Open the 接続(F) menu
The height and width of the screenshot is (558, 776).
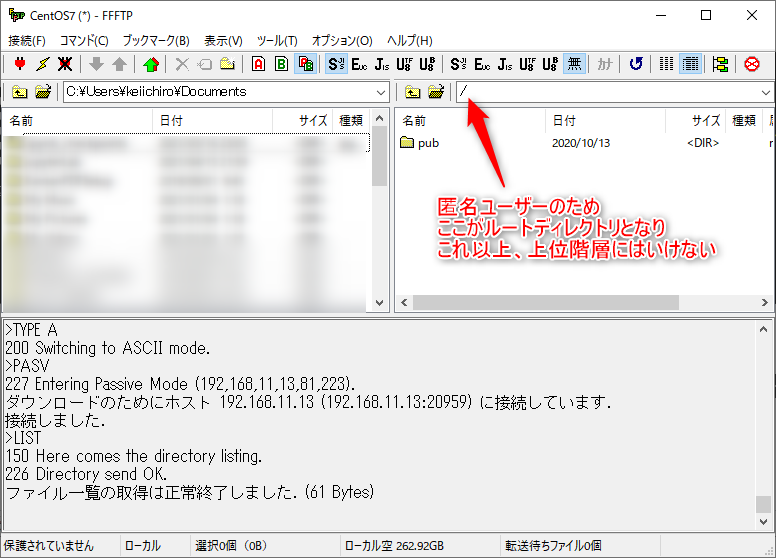[x=27, y=41]
